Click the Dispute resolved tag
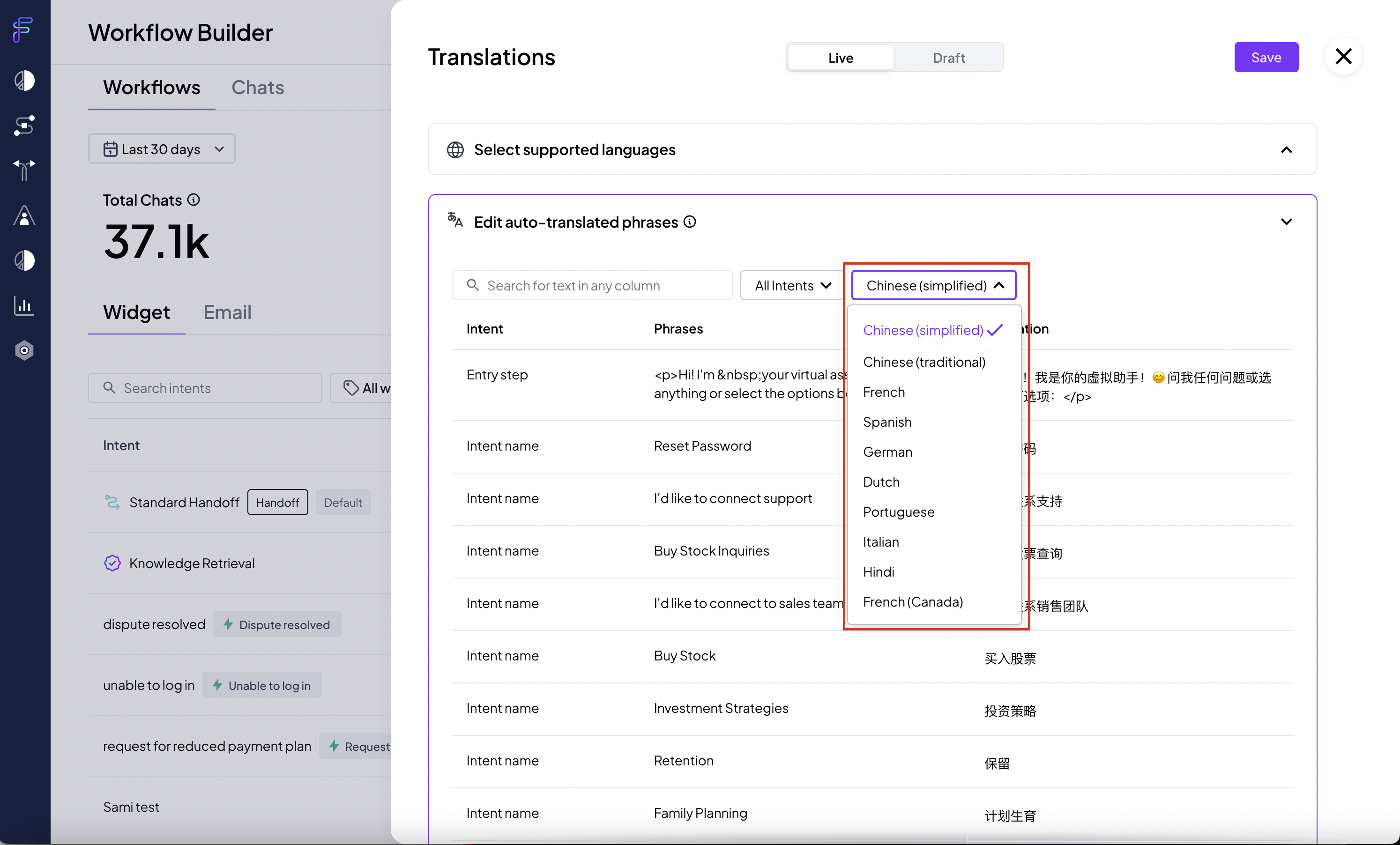Viewport: 1400px width, 845px height. 277,625
